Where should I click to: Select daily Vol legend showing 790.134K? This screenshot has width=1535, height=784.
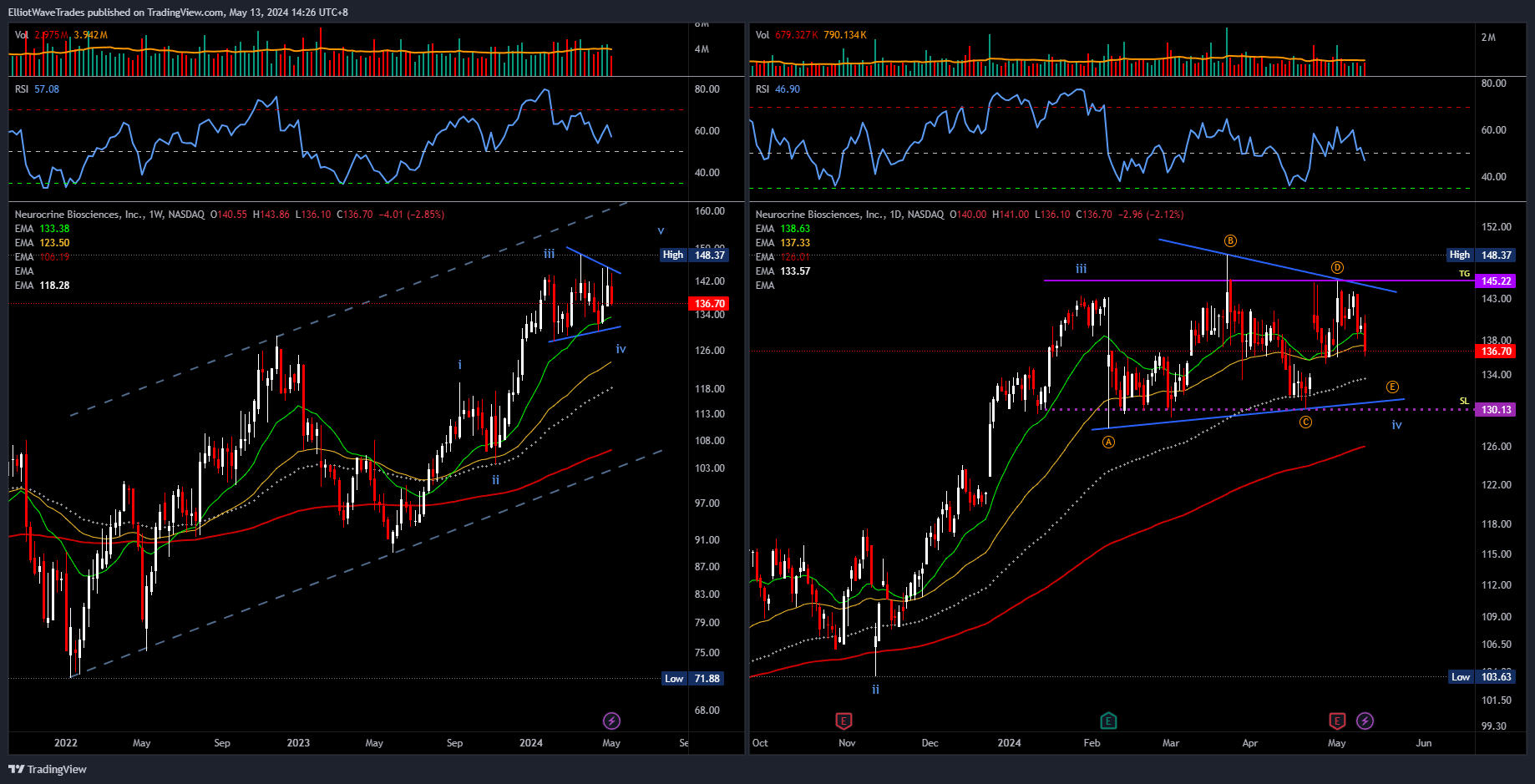[x=811, y=35]
